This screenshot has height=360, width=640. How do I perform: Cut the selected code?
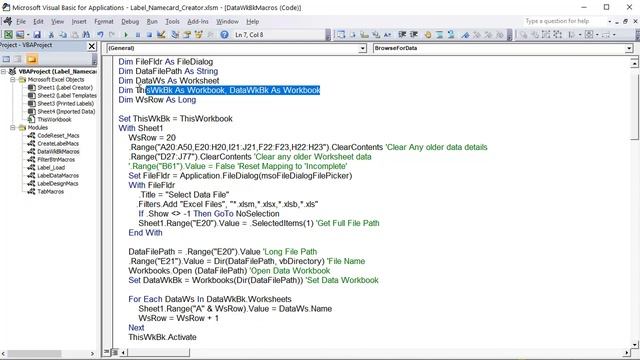pyautogui.click(x=51, y=35)
